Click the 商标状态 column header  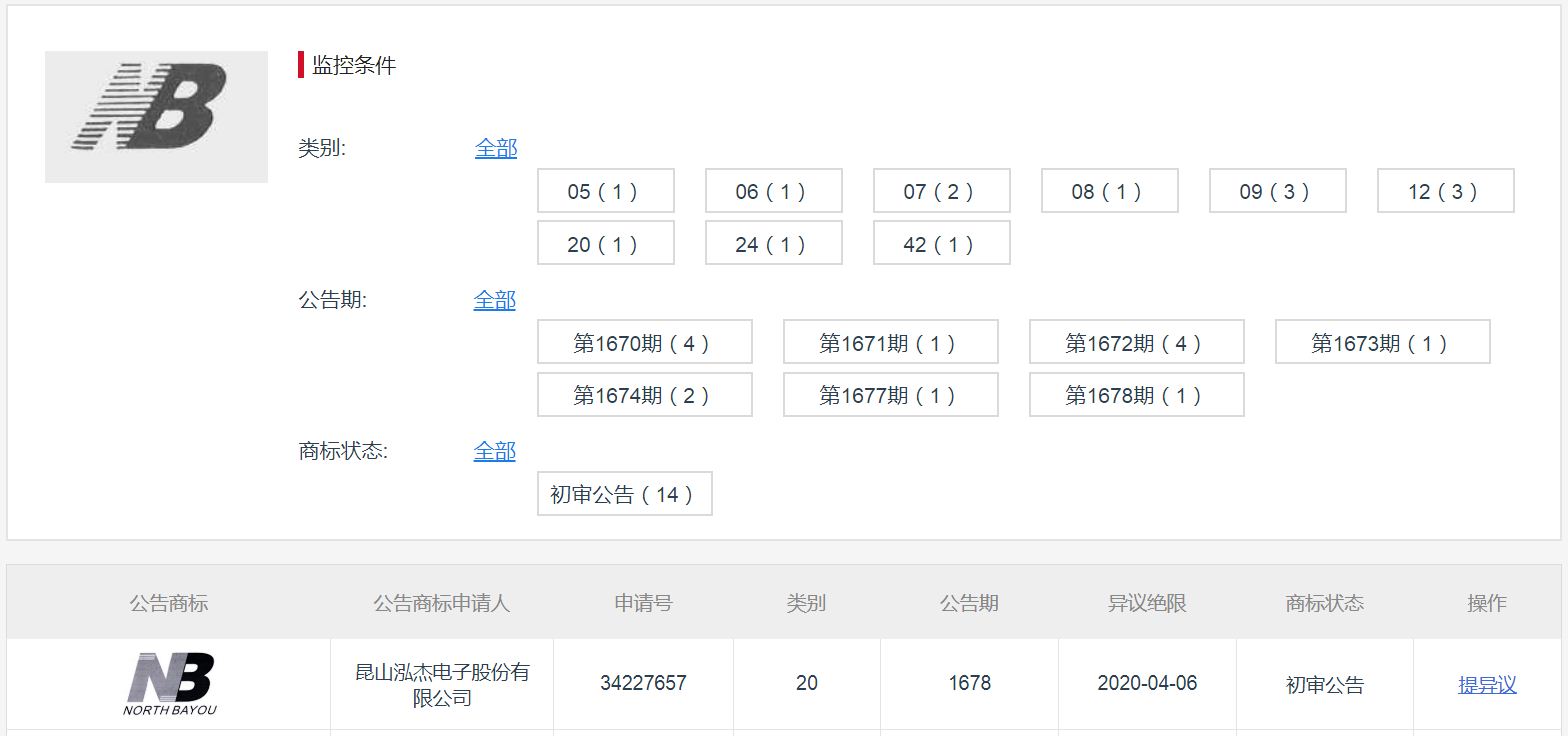pos(1325,603)
